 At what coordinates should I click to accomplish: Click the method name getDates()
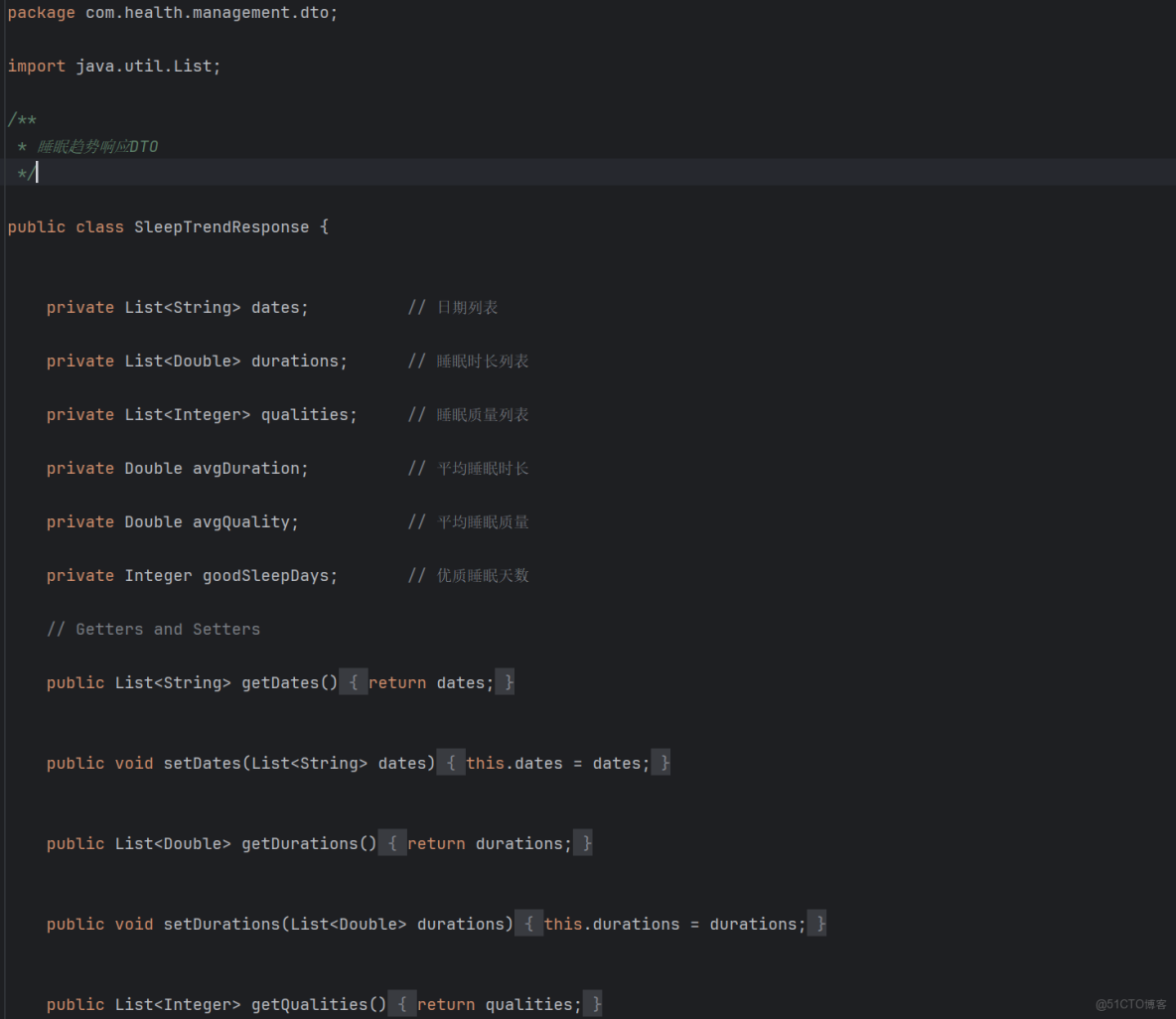tap(289, 682)
